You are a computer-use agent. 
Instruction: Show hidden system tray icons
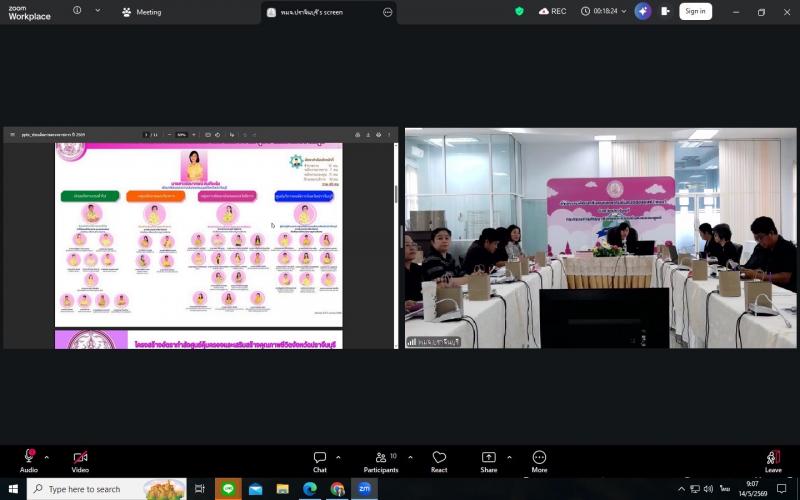[x=681, y=489]
